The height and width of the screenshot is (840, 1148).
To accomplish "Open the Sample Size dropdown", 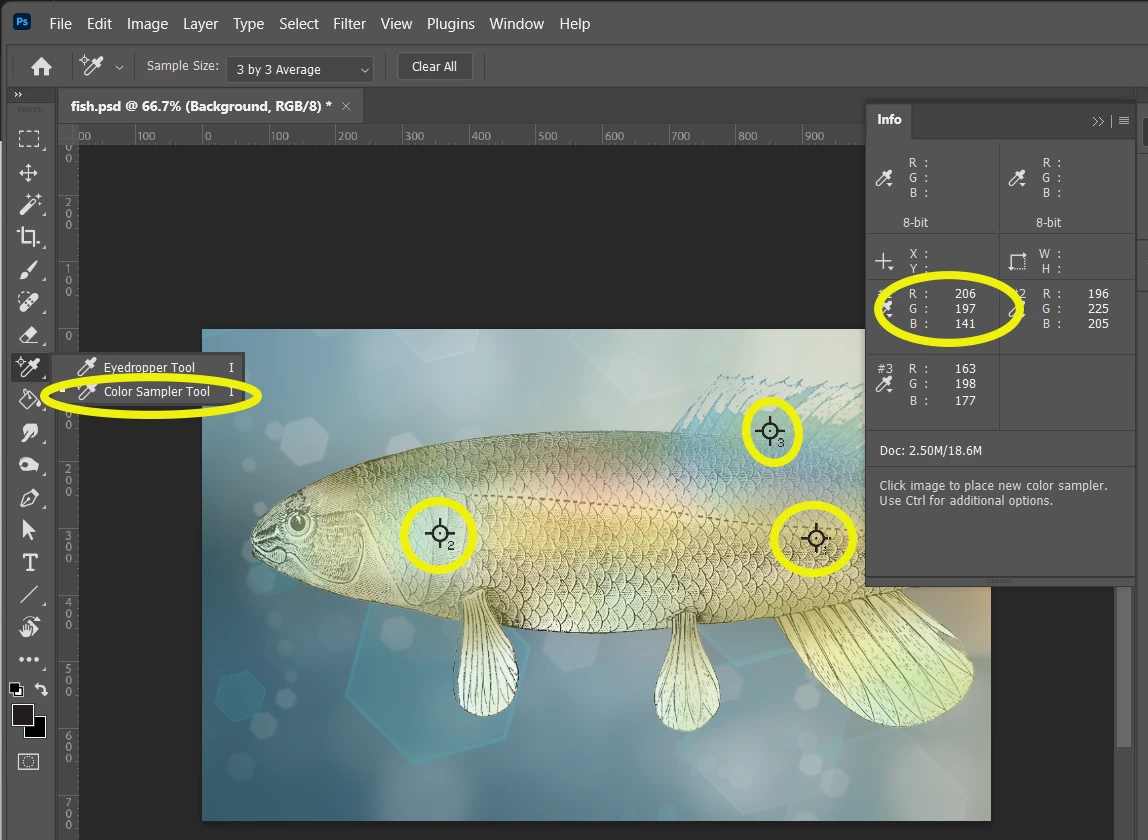I will click(300, 69).
